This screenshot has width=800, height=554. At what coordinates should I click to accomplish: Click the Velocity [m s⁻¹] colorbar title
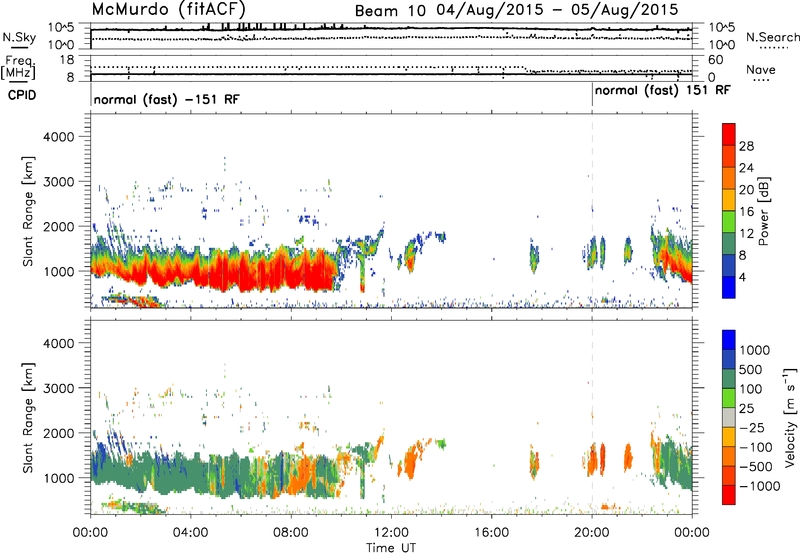[x=790, y=417]
